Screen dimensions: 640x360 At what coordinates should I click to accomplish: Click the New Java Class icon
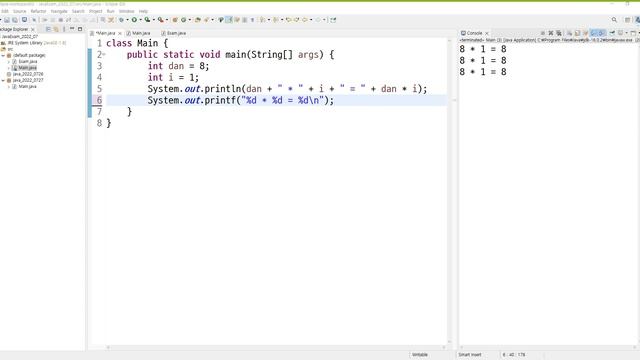coord(184,20)
